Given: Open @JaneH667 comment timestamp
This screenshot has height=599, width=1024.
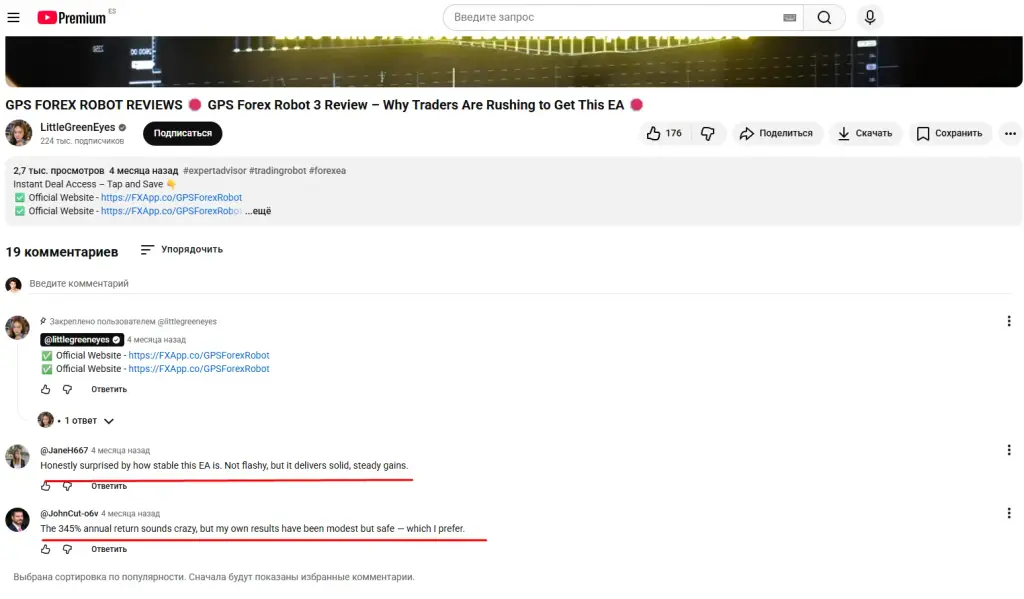Looking at the screenshot, I should [121, 450].
